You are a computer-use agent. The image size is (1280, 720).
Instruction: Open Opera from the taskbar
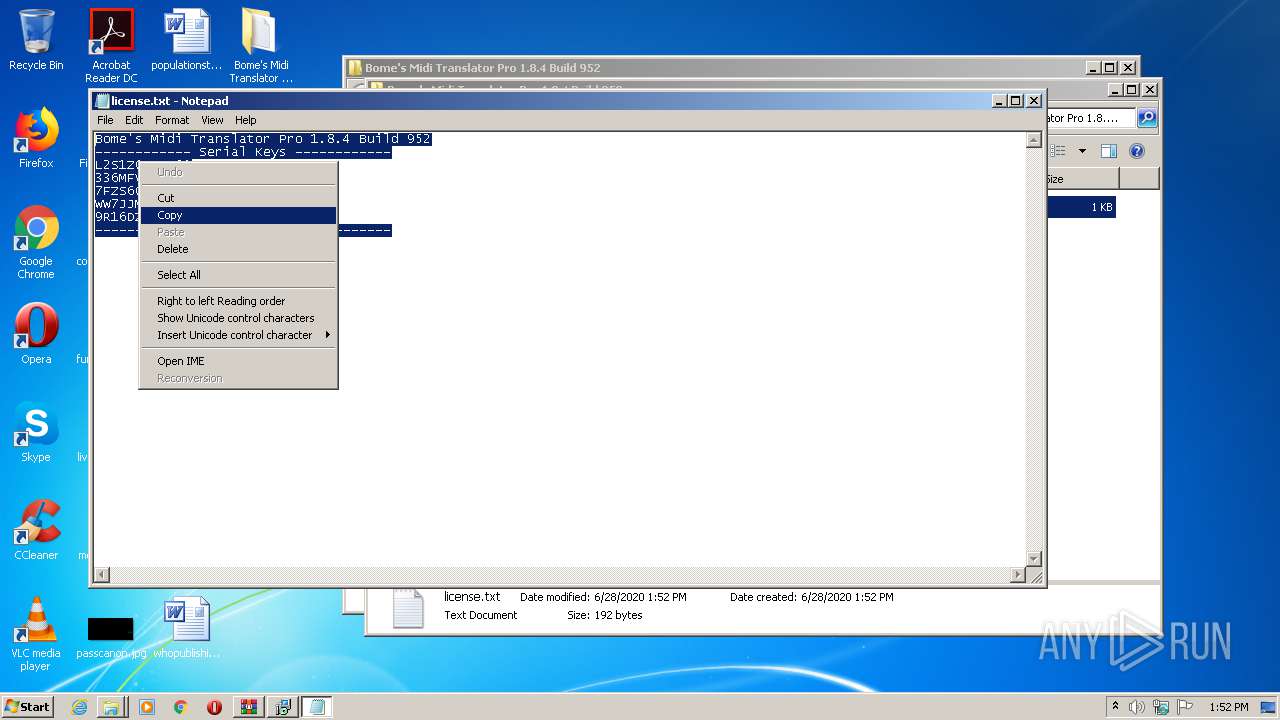coord(214,707)
